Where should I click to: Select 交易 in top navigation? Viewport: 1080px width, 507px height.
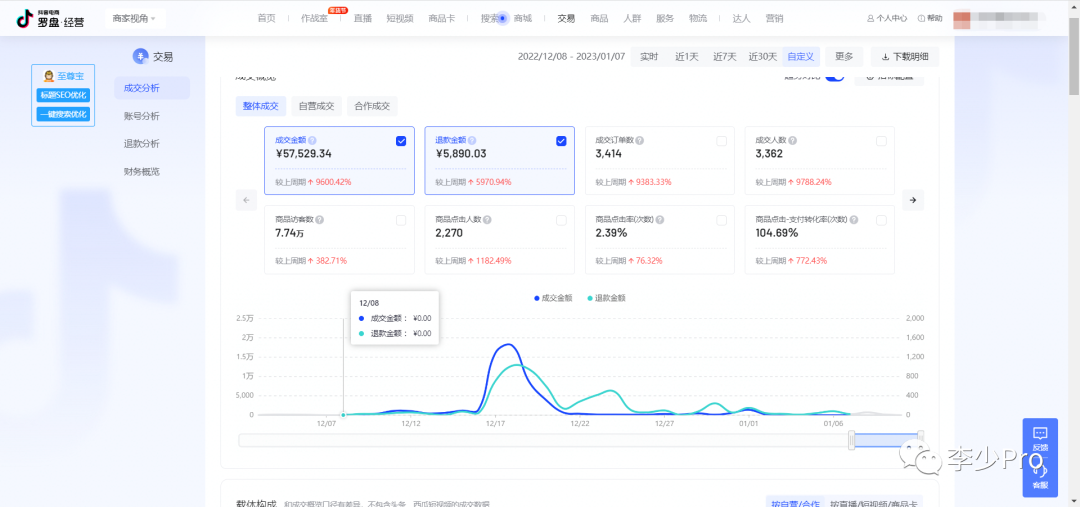click(x=566, y=19)
